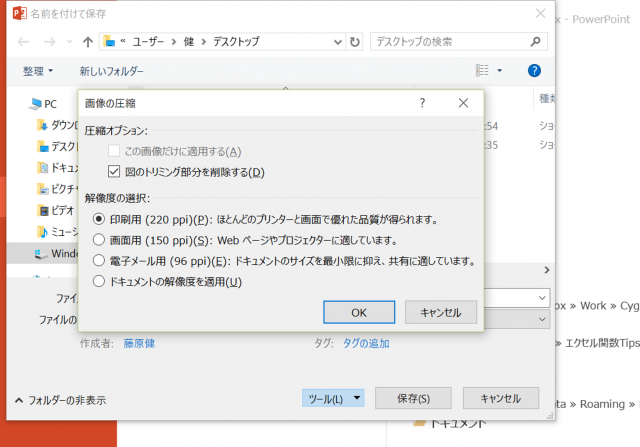Open the 整理 dropdown menu
Viewport: 640px width, 447px height.
(x=38, y=72)
